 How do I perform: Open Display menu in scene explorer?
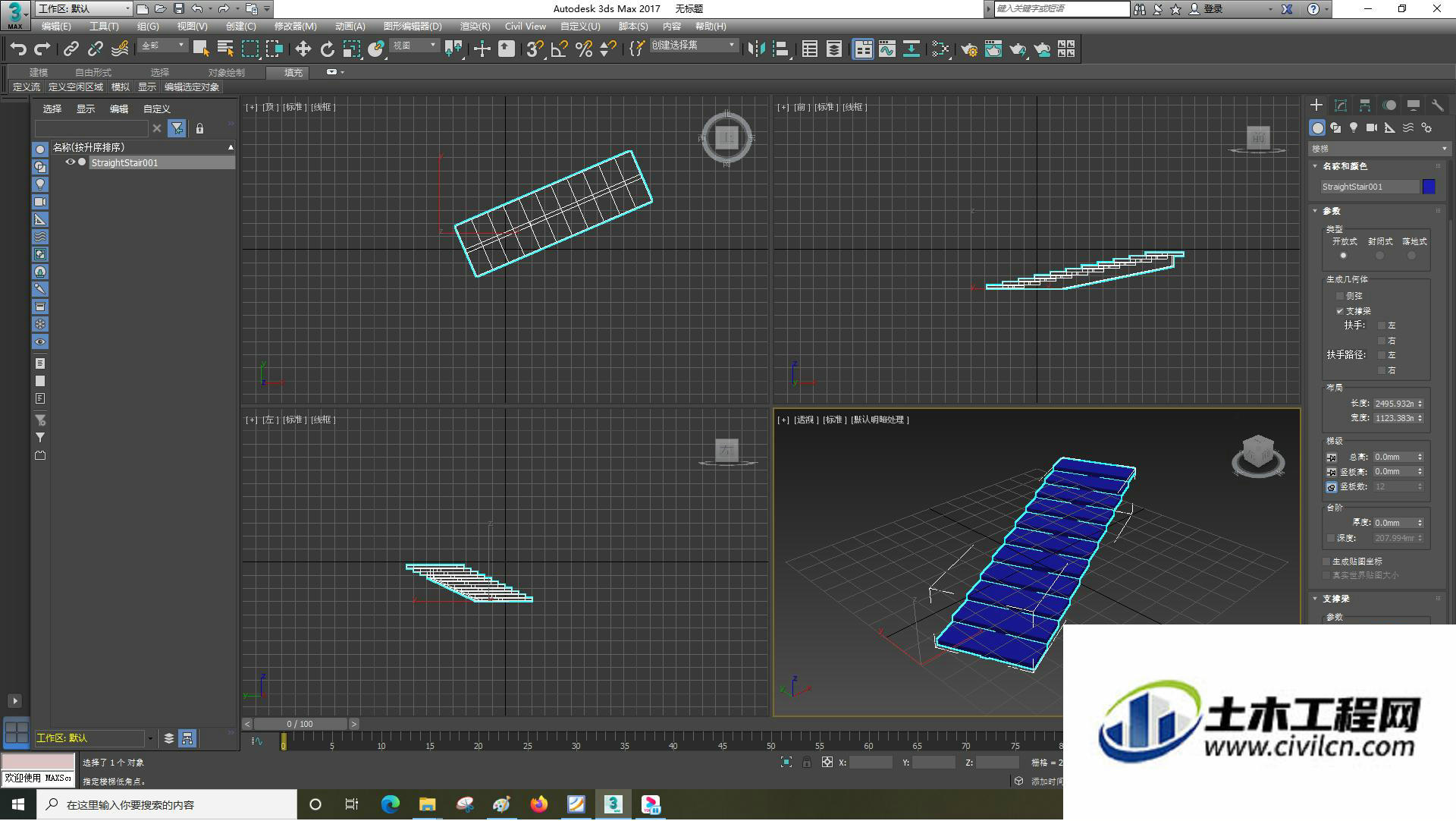pos(86,109)
